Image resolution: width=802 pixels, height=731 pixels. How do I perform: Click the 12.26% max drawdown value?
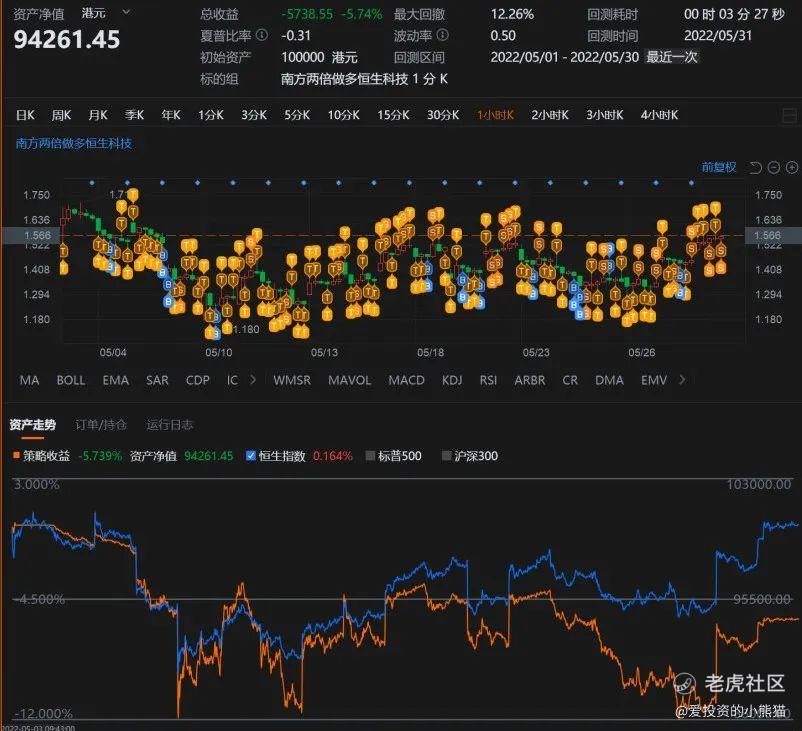point(512,14)
